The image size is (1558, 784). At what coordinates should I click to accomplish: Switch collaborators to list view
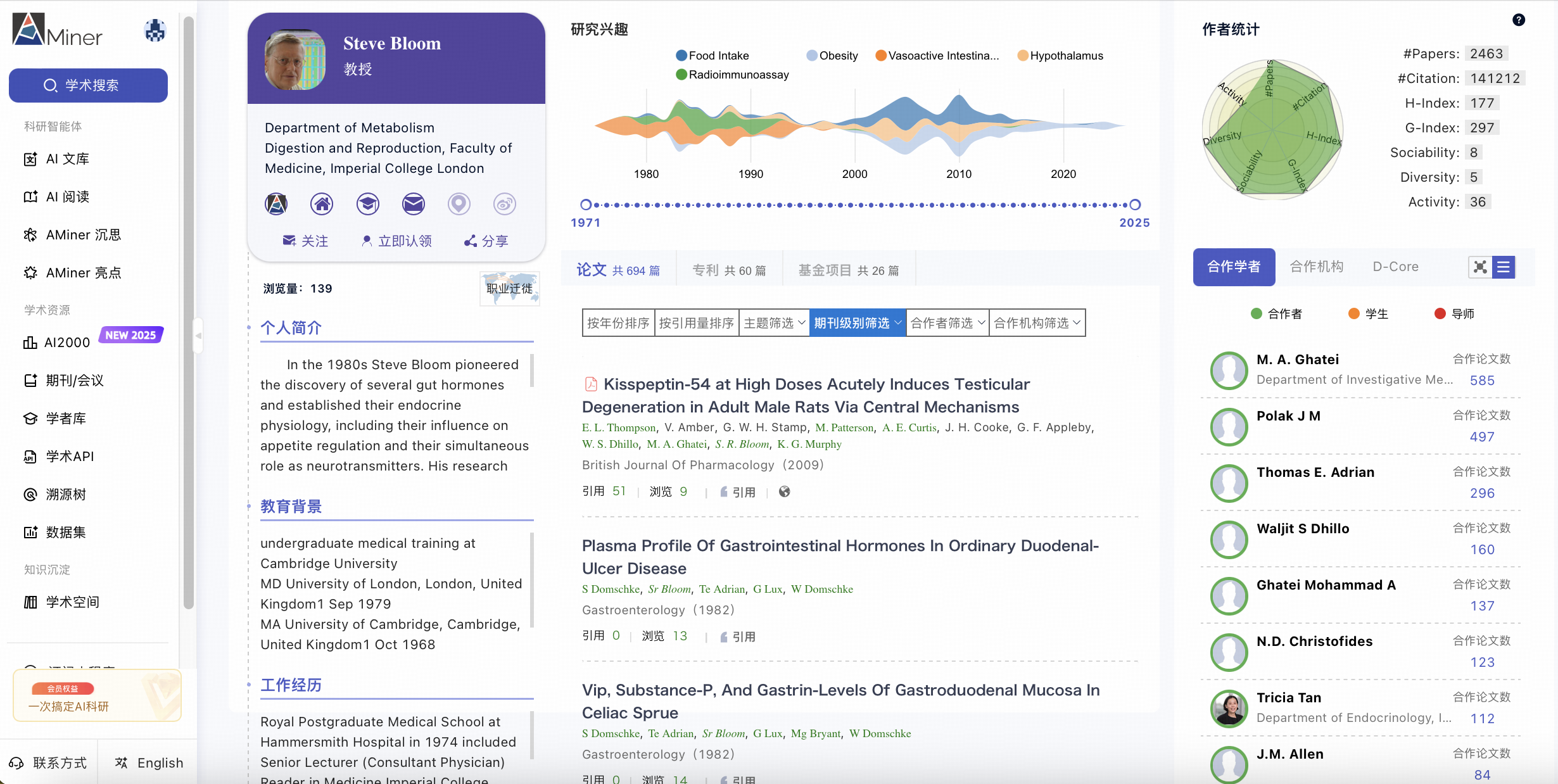(x=1504, y=267)
